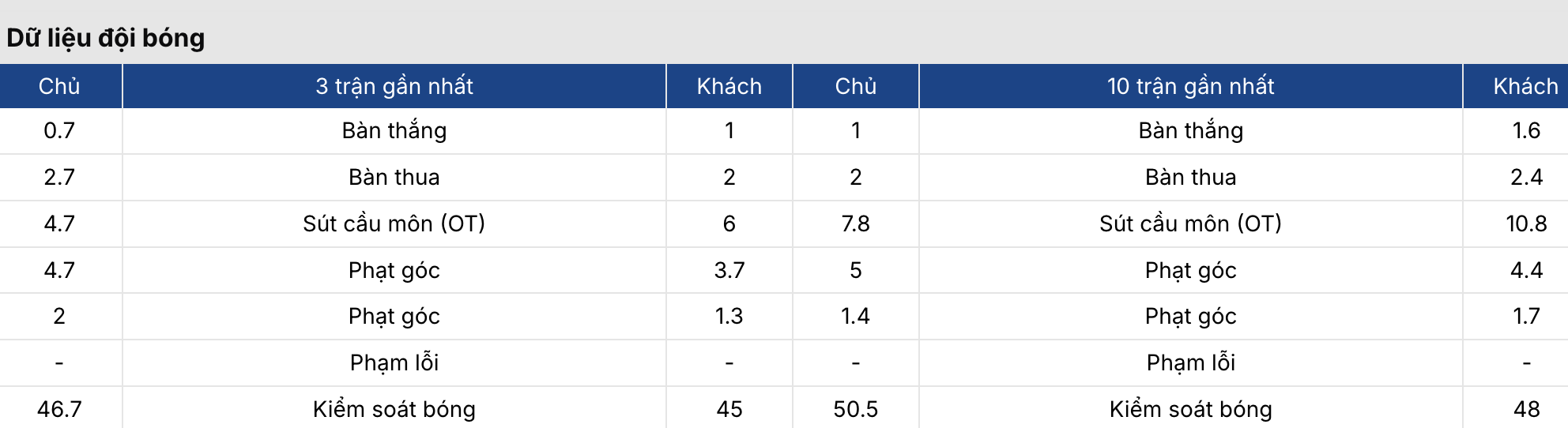Select 'Sút cầu môn (OT)' in 3-match table
This screenshot has width=1568, height=428.
tap(394, 223)
